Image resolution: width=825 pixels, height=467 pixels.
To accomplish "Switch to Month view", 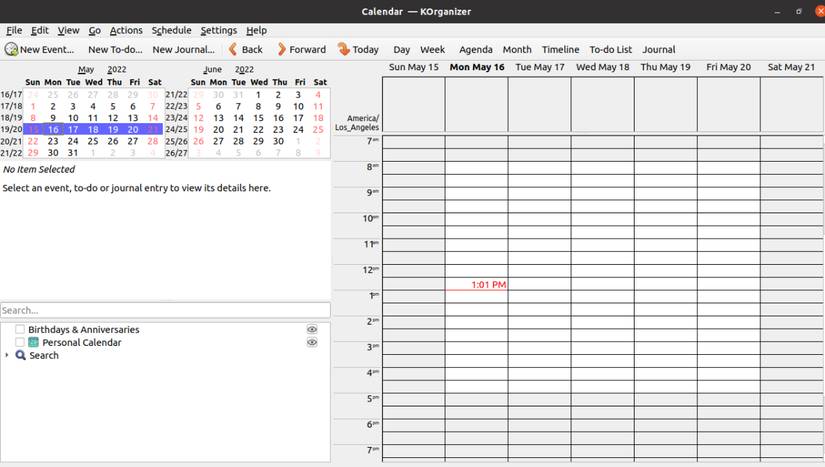I will pos(517,49).
